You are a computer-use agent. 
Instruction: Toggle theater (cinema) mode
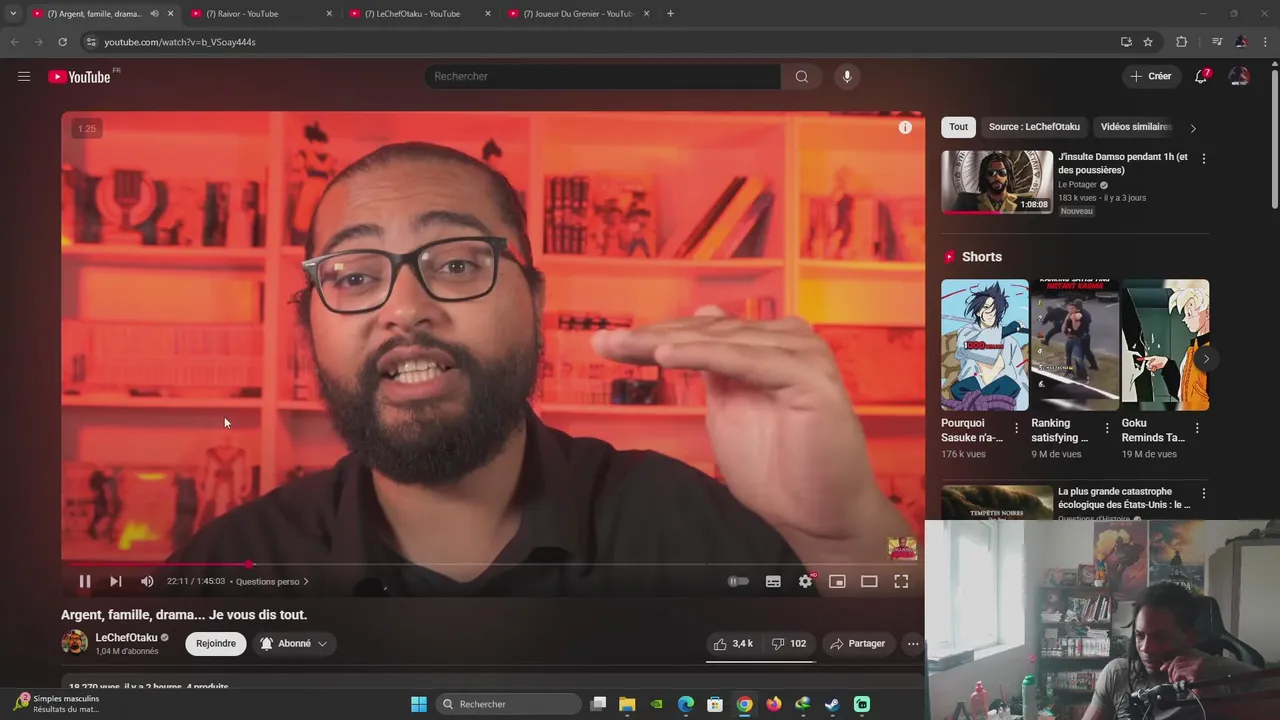pos(869,581)
